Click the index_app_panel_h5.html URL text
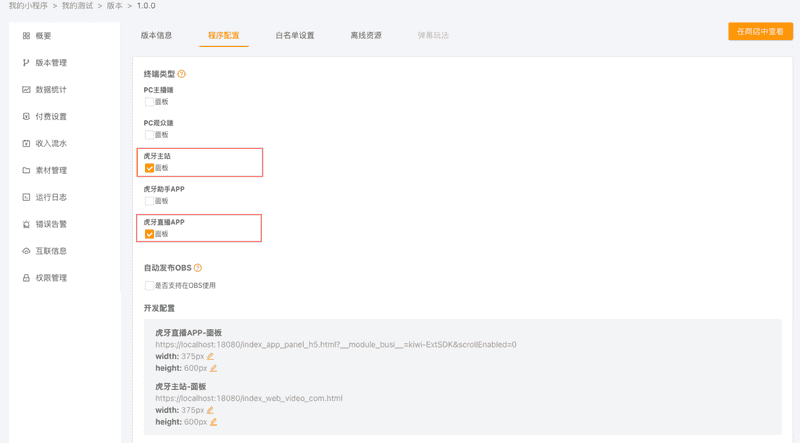 [x=336, y=344]
